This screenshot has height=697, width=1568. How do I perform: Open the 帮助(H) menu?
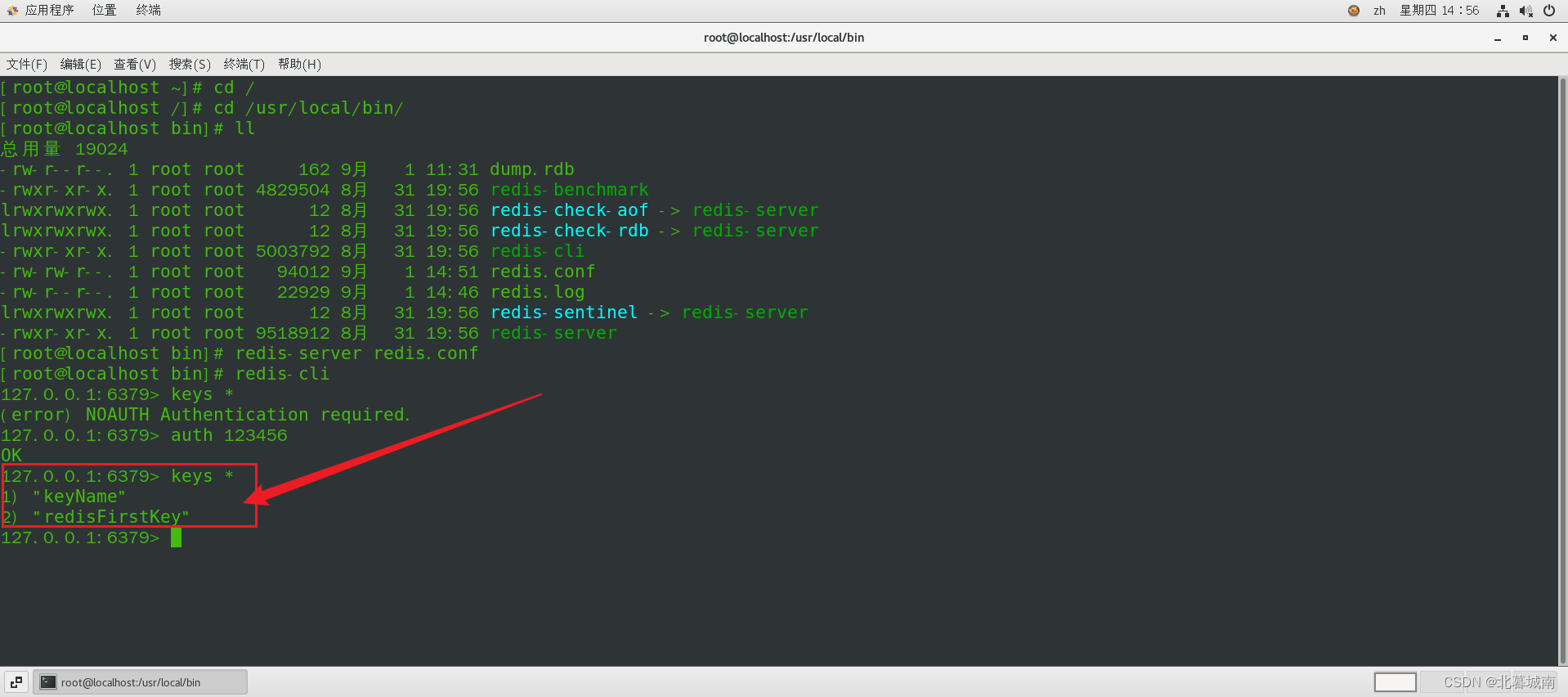299,64
